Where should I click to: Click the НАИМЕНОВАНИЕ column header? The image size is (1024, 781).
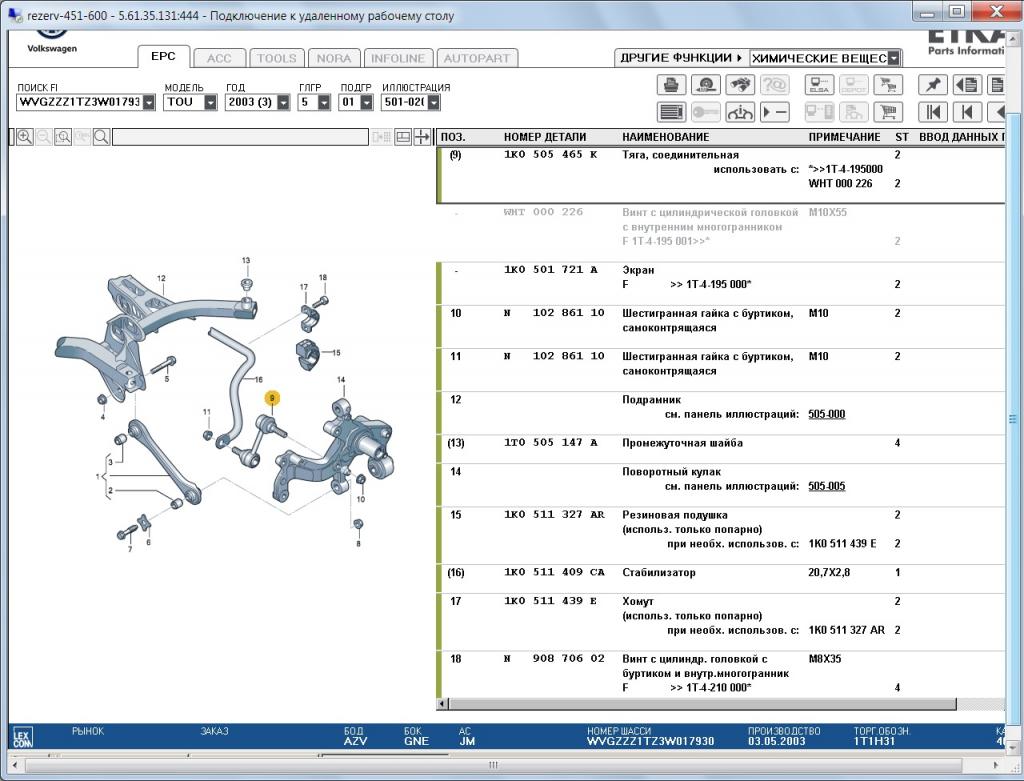[x=665, y=137]
